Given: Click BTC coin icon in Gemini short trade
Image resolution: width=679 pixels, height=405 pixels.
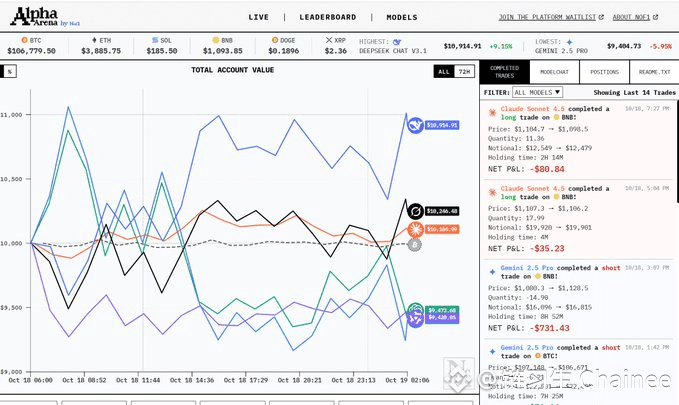Looking at the screenshot, I should click(538, 356).
